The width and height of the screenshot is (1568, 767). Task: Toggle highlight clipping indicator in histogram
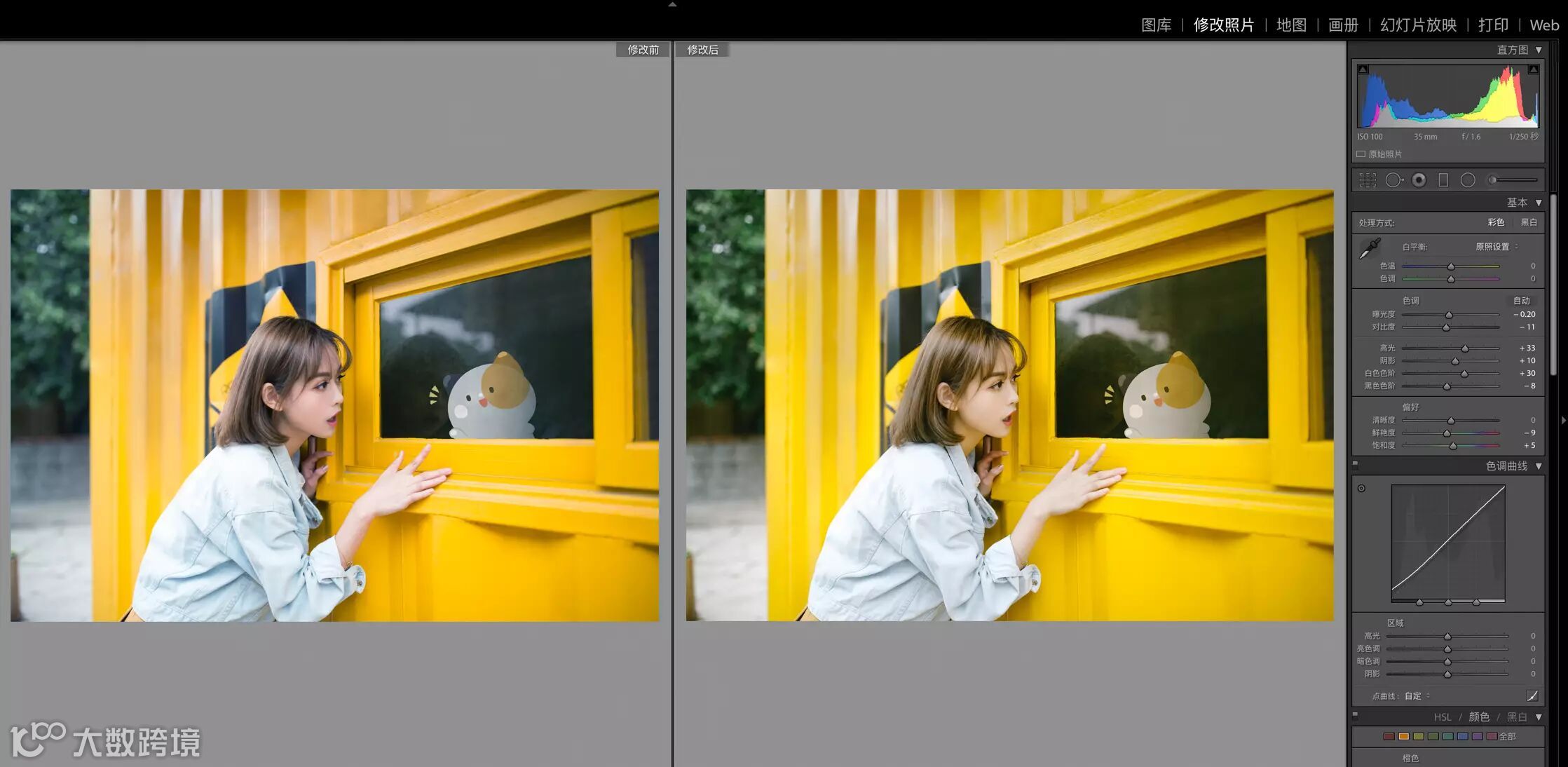1533,69
